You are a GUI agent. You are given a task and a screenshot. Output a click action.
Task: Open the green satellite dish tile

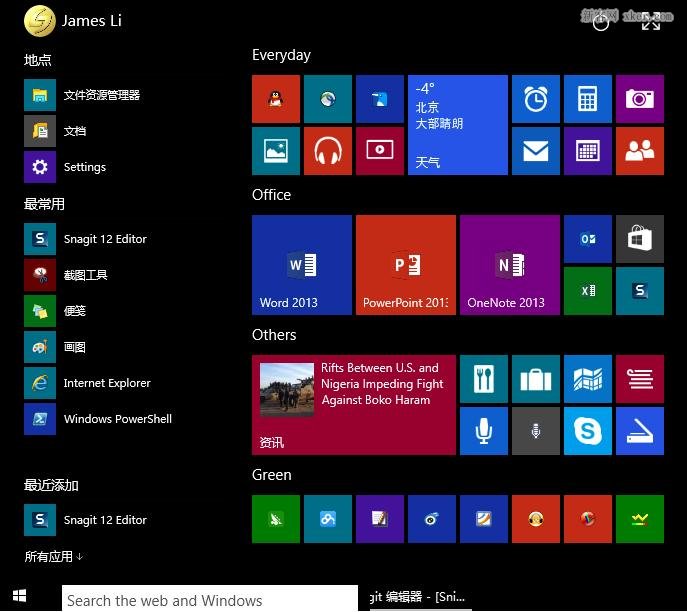[x=276, y=519]
